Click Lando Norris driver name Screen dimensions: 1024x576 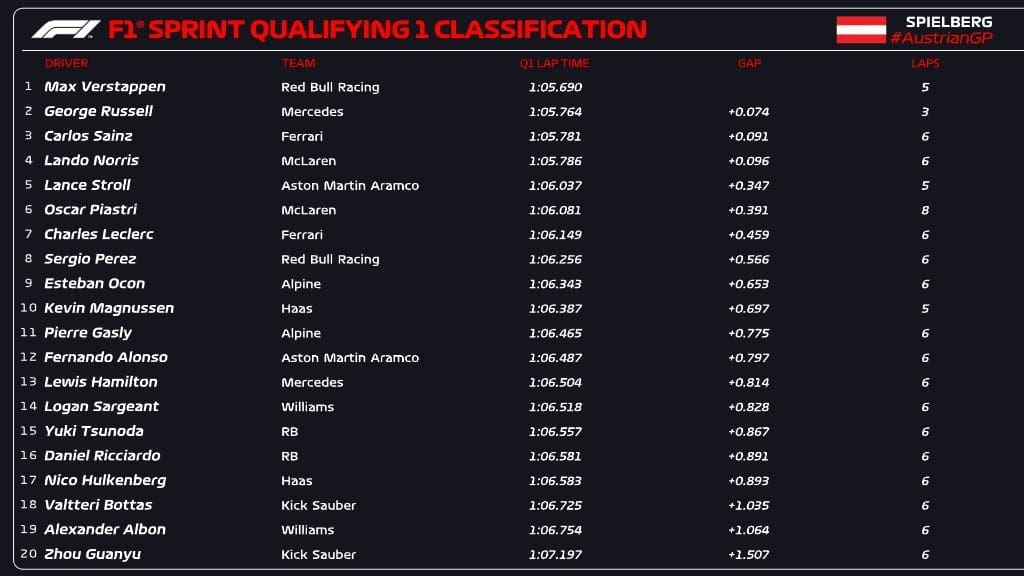pyautogui.click(x=91, y=161)
